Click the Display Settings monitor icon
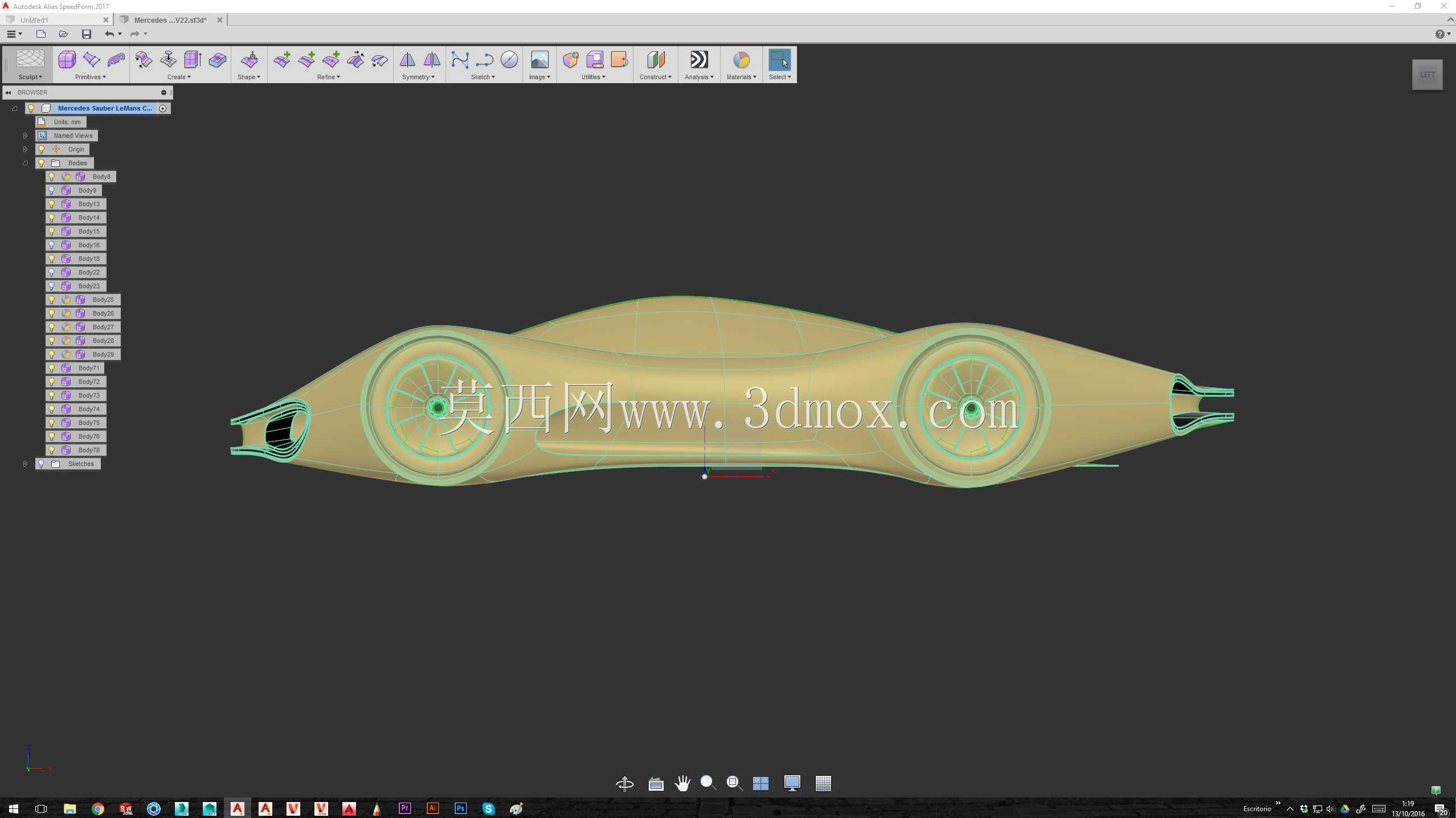 (x=792, y=783)
